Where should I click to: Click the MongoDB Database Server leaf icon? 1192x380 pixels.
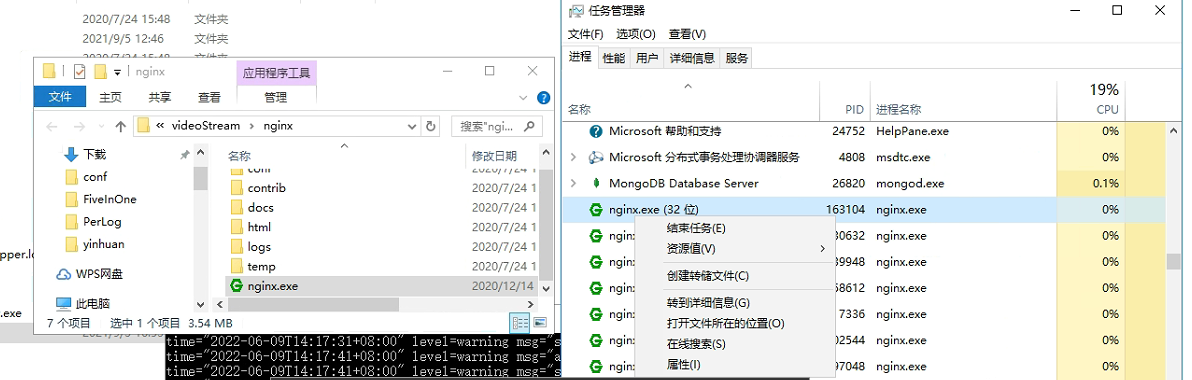point(596,183)
